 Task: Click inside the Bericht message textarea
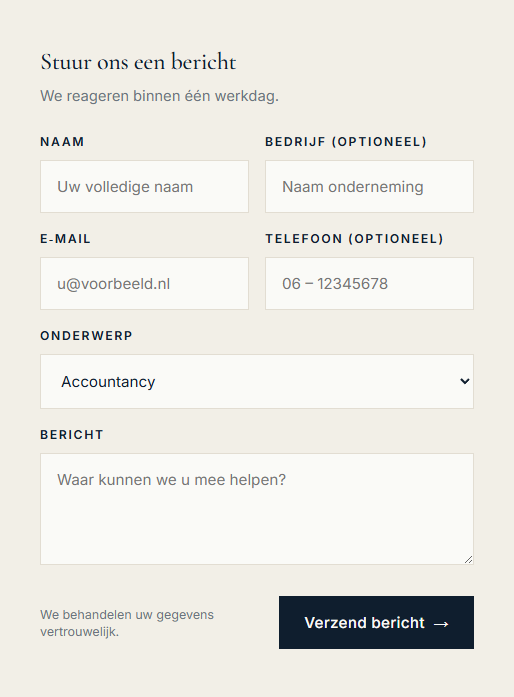tap(257, 509)
